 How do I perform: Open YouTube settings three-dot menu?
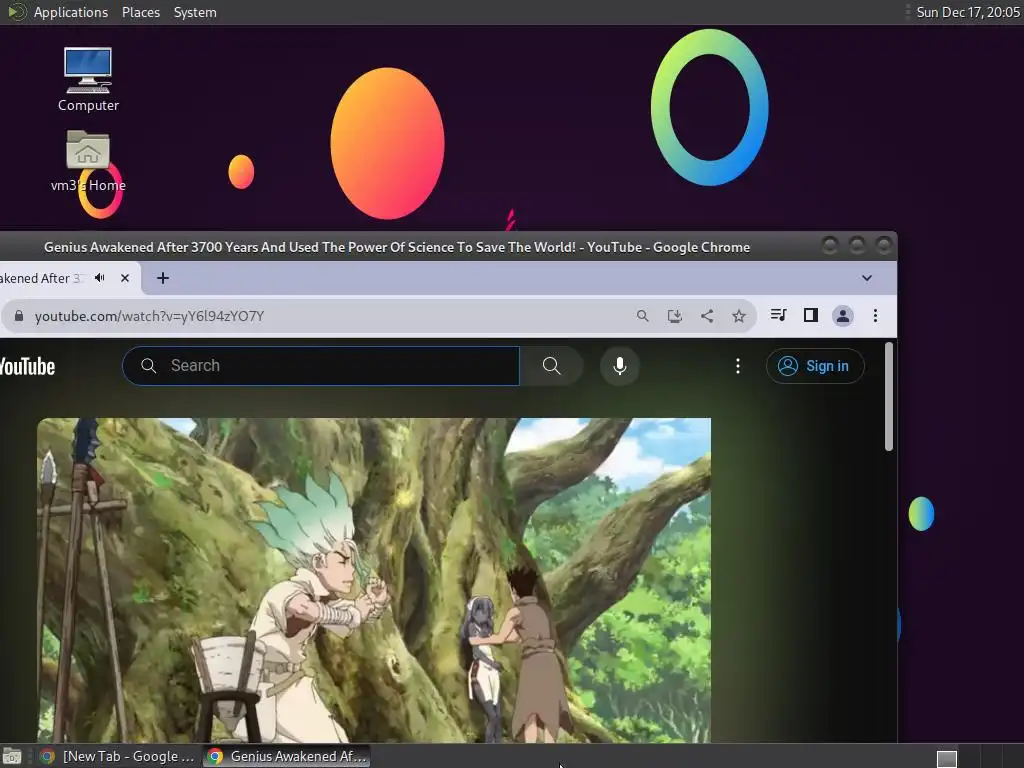point(738,366)
